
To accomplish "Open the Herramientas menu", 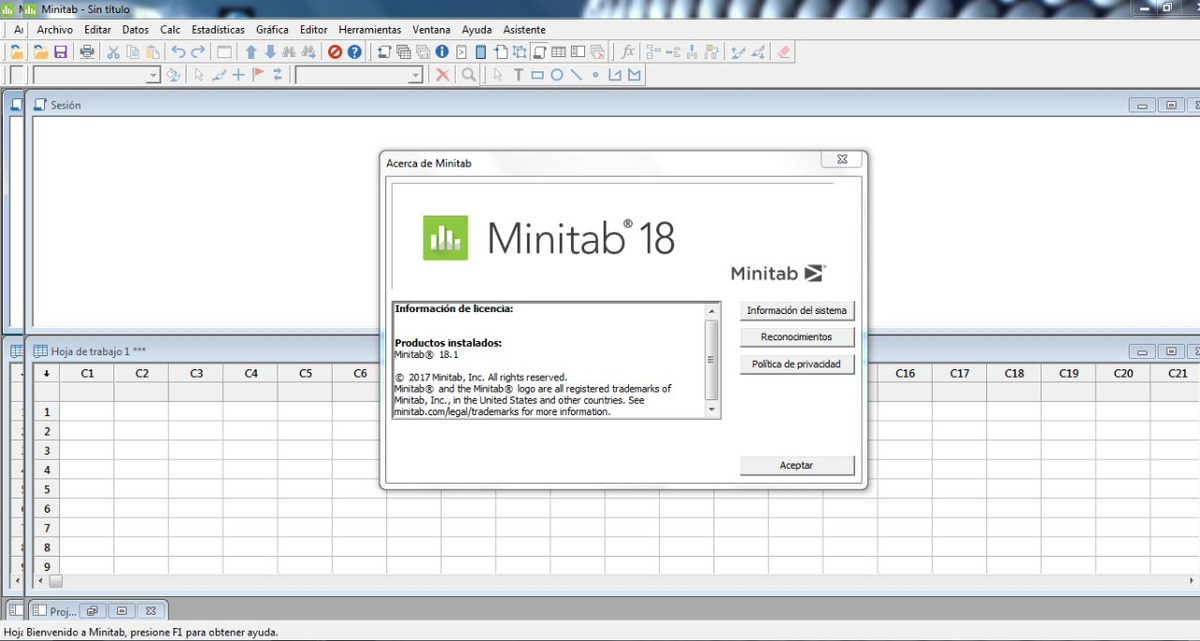I will pos(370,30).
